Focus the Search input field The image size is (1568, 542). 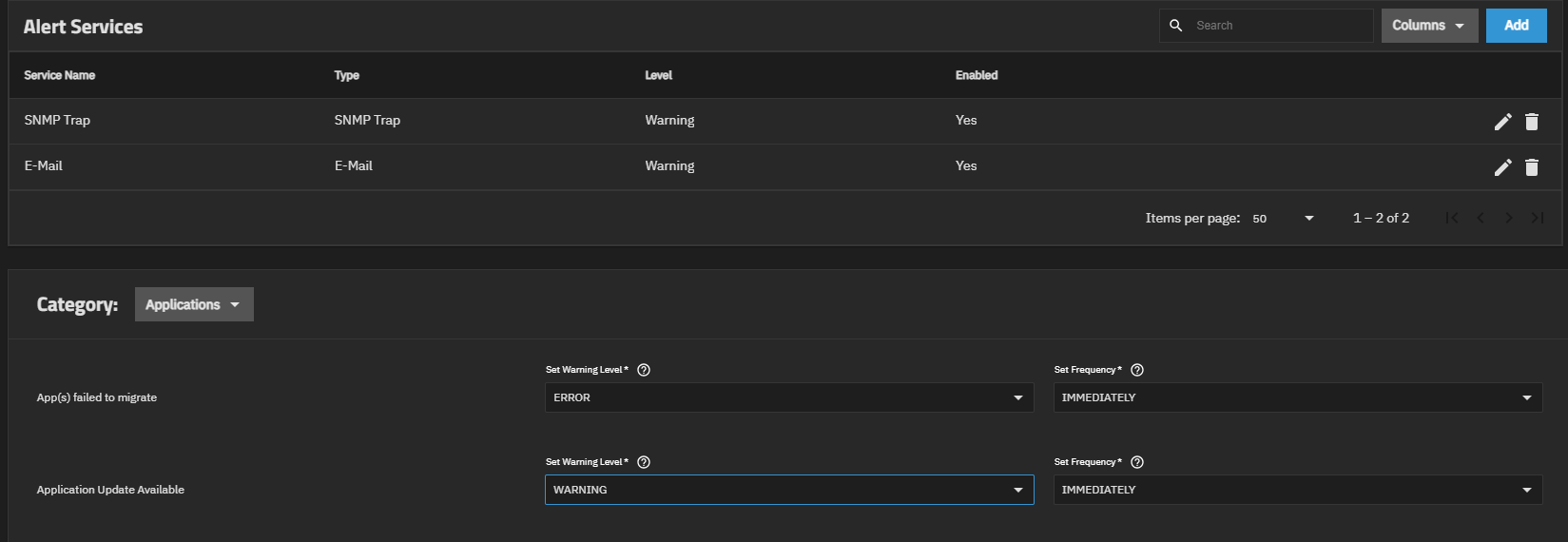pyautogui.click(x=1279, y=26)
